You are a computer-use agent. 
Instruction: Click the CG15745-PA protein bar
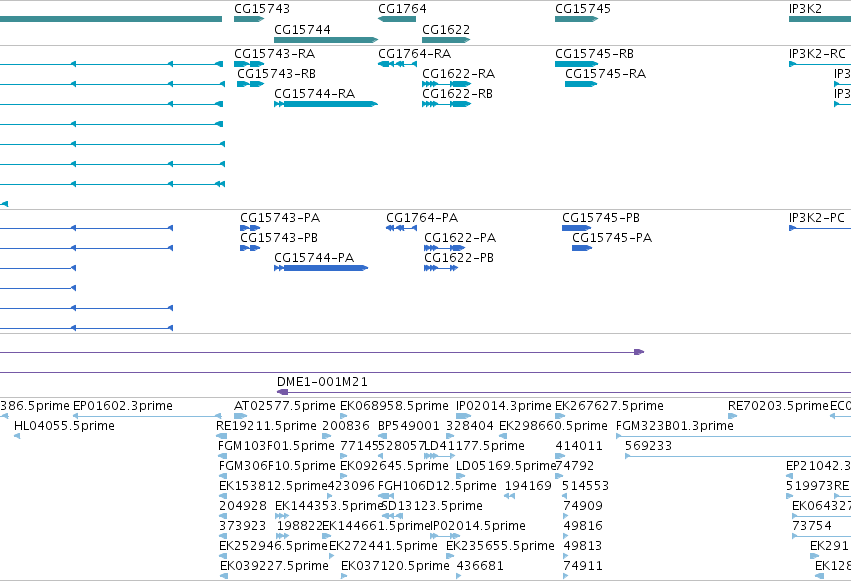pos(582,248)
